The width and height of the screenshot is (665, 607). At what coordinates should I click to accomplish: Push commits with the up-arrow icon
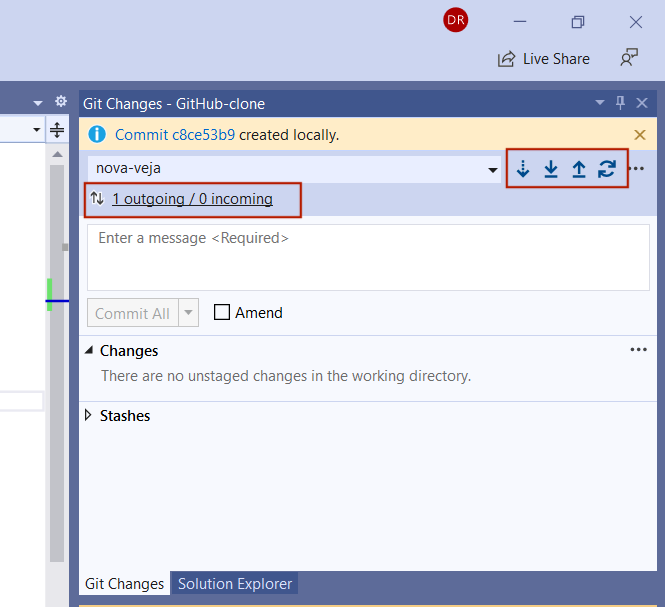point(578,169)
